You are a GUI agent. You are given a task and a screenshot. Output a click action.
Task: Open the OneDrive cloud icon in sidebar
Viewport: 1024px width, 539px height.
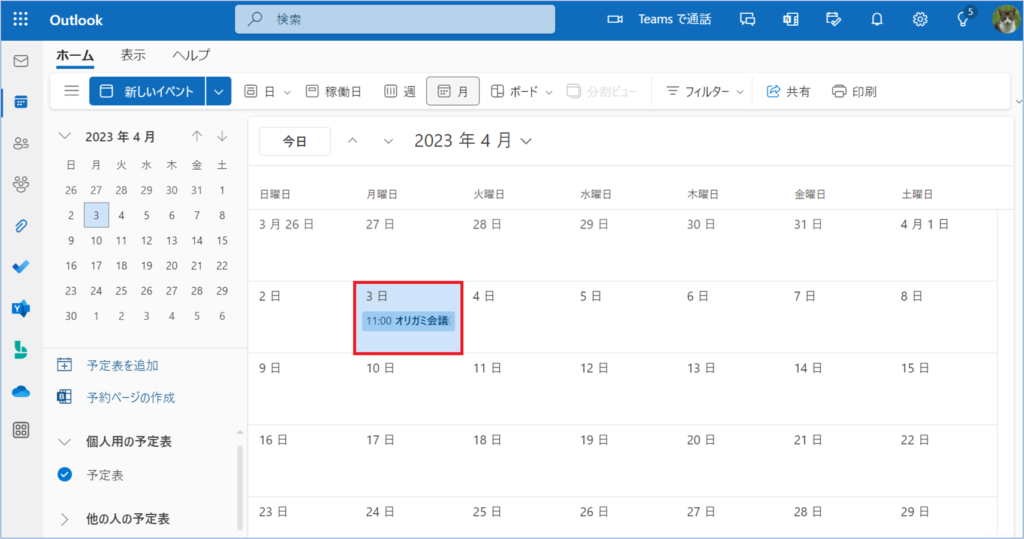pos(20,391)
